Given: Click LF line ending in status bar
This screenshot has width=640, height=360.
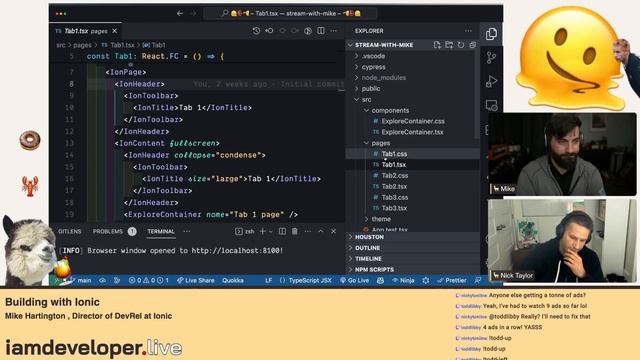Looking at the screenshot, I should (268, 280).
